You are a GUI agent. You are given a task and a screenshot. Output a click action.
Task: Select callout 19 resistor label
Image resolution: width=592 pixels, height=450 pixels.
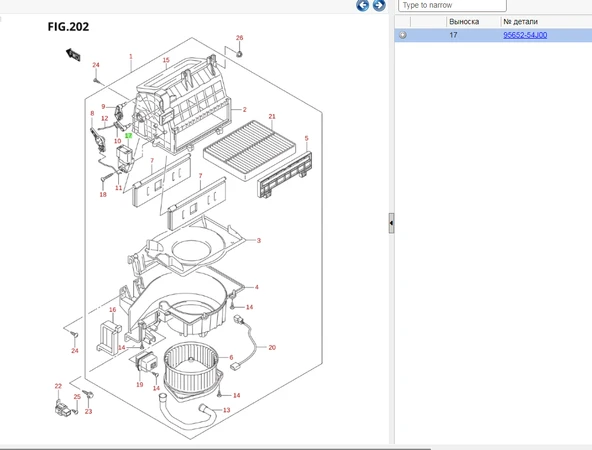[x=140, y=384]
